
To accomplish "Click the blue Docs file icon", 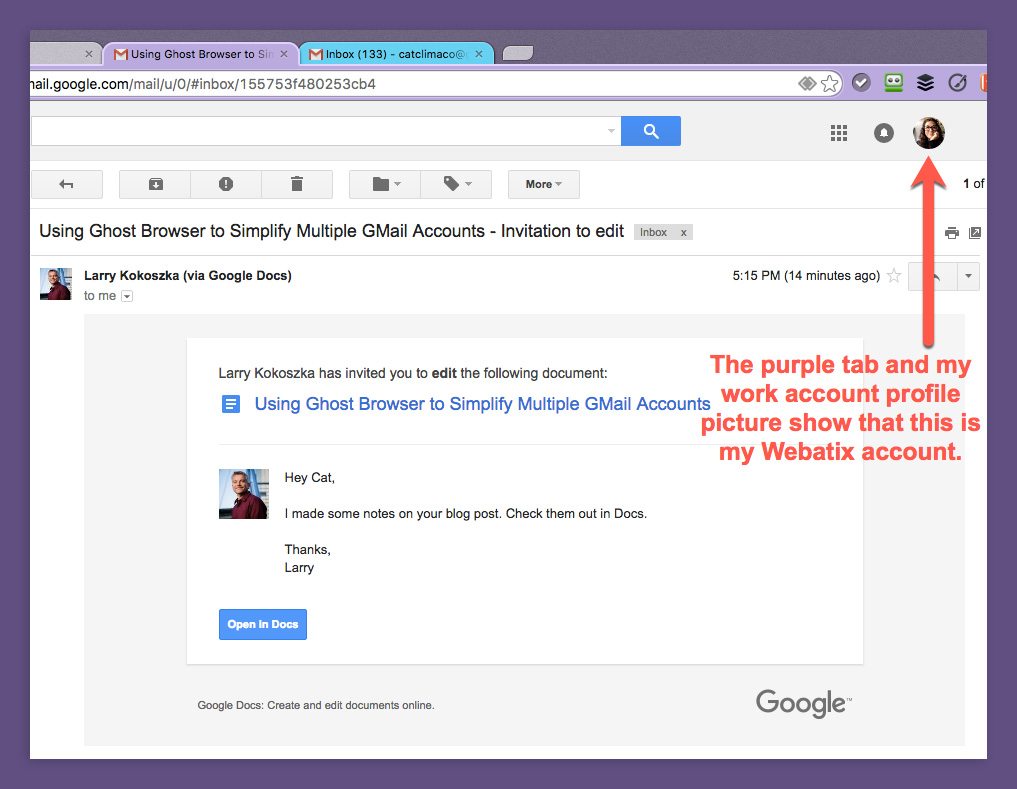I will point(231,404).
